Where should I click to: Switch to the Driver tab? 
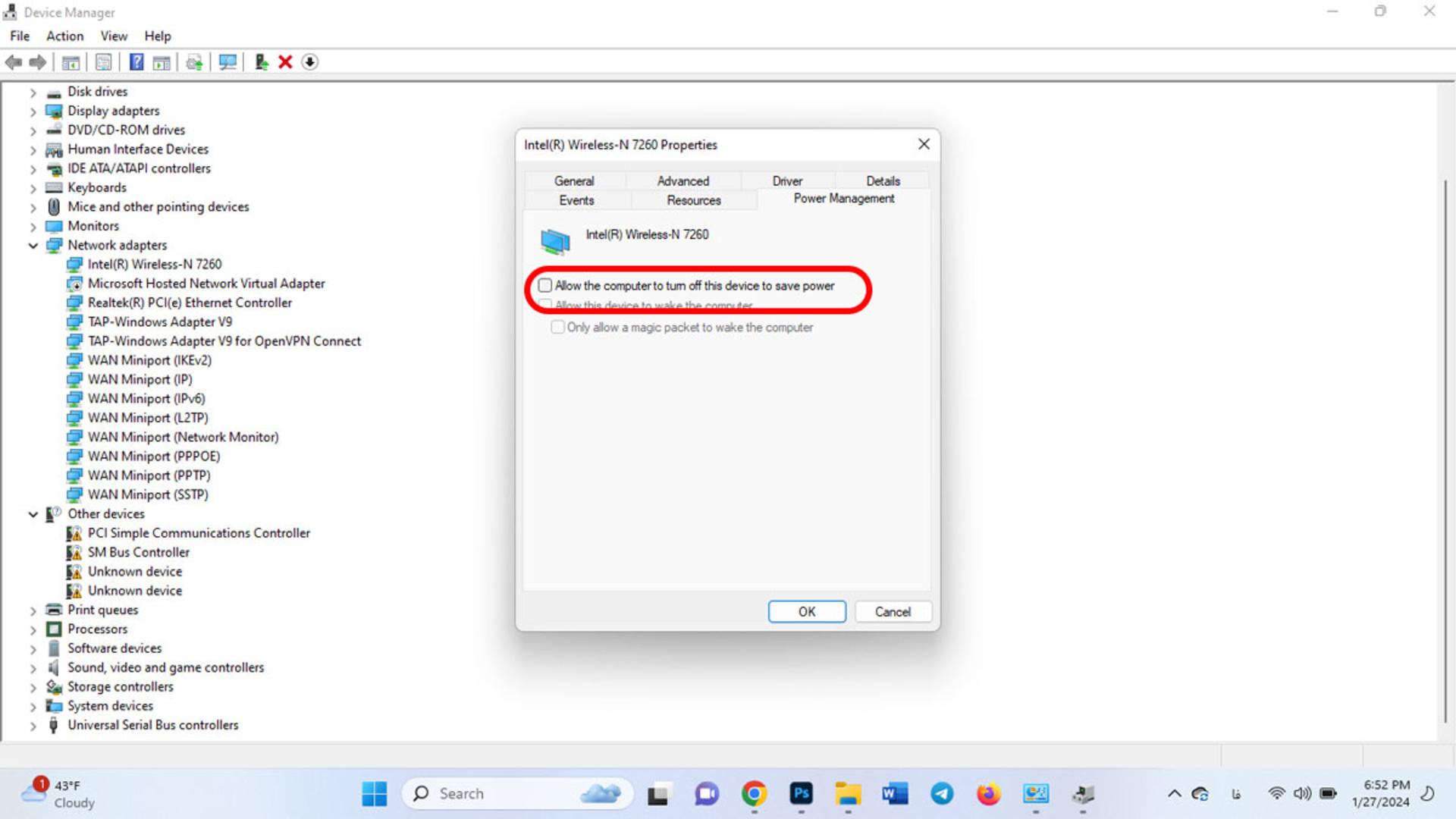(x=787, y=180)
